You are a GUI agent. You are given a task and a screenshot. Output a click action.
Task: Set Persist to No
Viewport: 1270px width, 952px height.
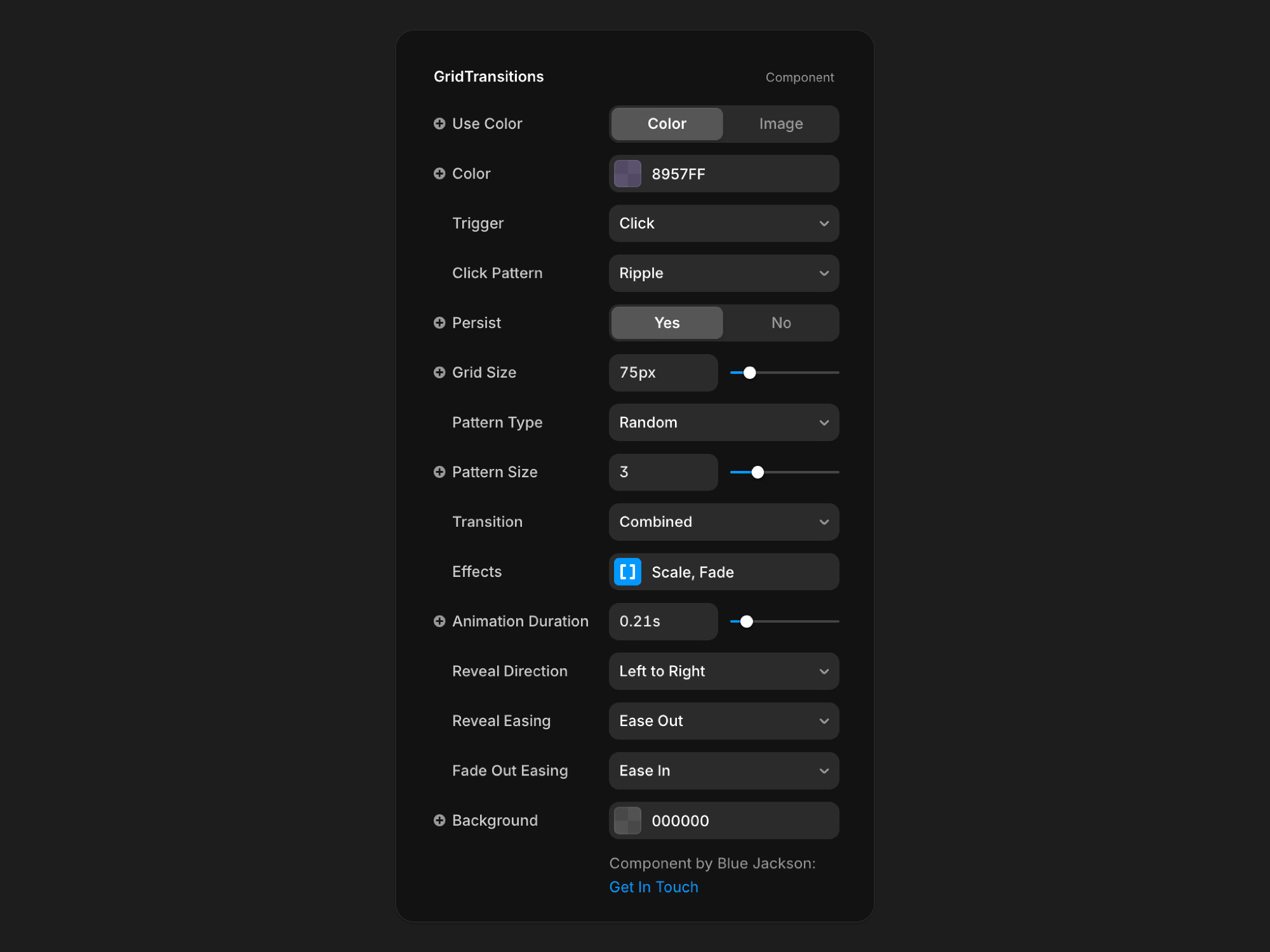point(780,322)
